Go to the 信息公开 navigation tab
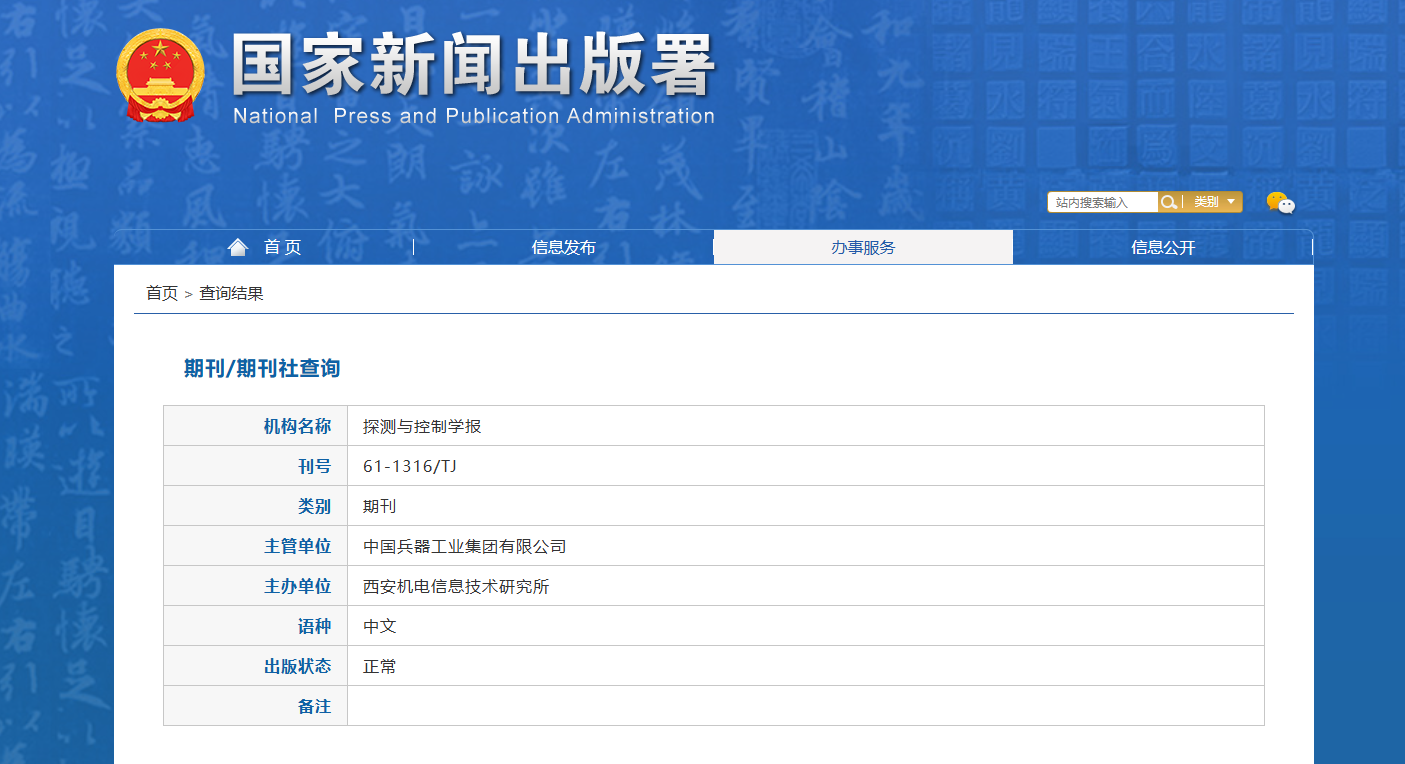Screen dimensions: 1405x764 point(1163,248)
